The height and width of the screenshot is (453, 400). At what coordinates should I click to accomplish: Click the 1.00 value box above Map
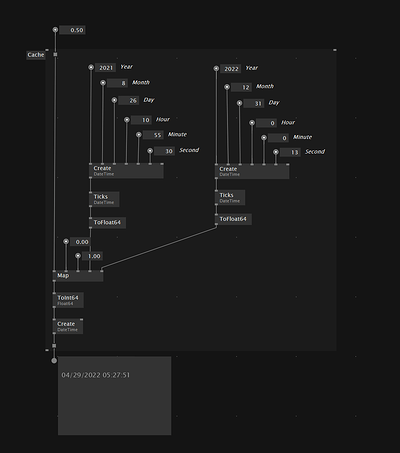pyautogui.click(x=92, y=256)
